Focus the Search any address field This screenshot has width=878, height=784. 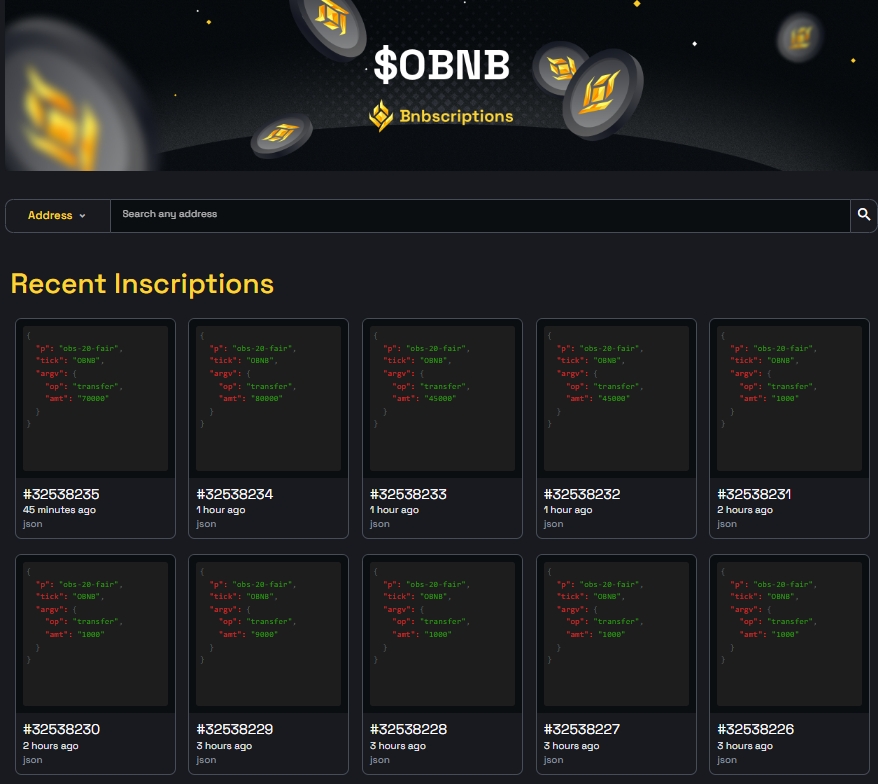pos(480,216)
